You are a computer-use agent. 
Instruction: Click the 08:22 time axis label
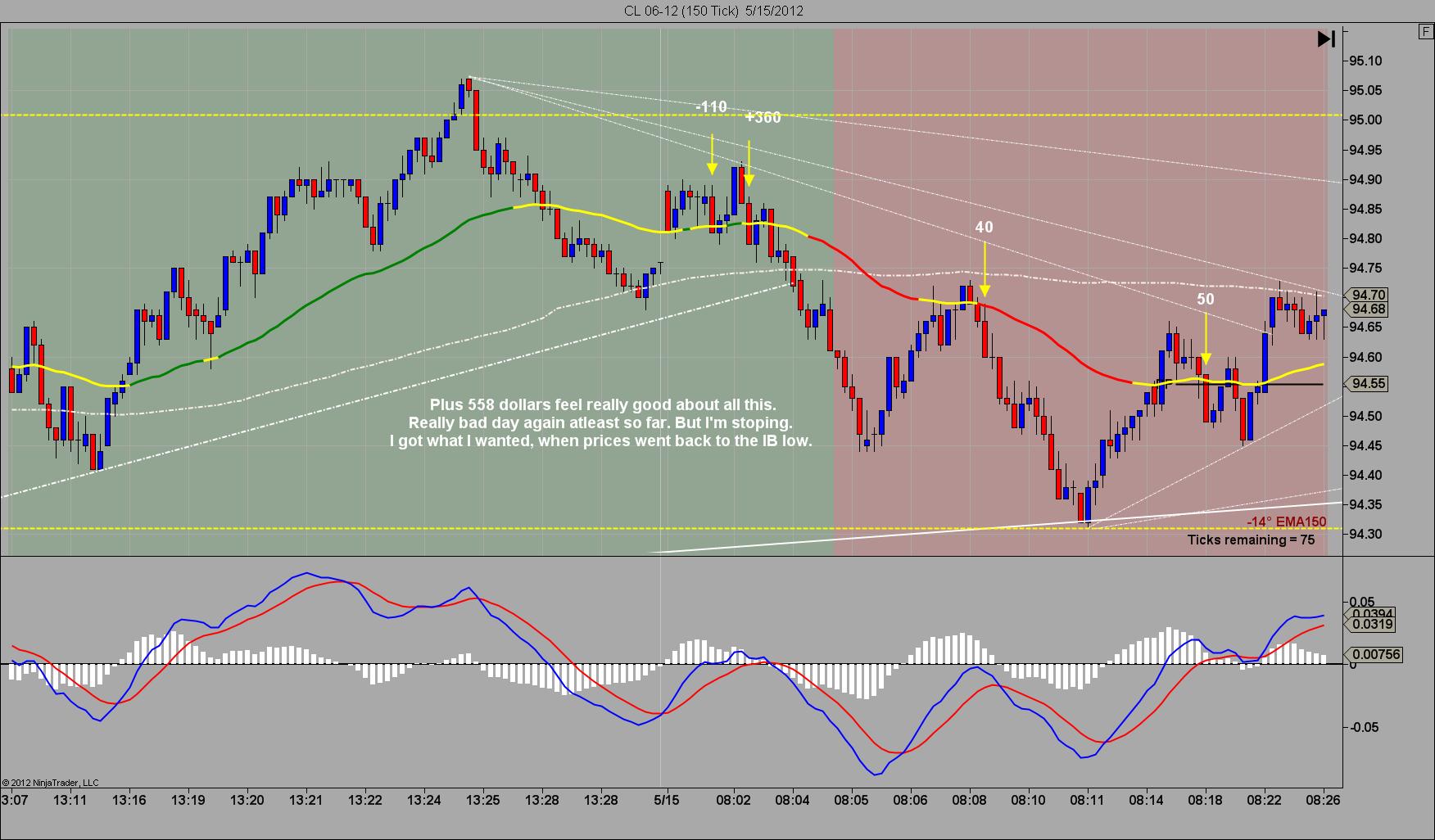[x=1264, y=800]
